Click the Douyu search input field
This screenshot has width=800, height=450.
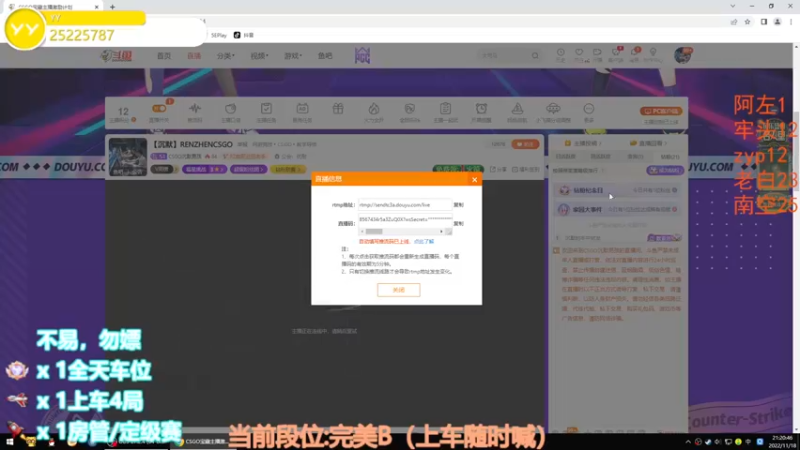click(x=504, y=55)
